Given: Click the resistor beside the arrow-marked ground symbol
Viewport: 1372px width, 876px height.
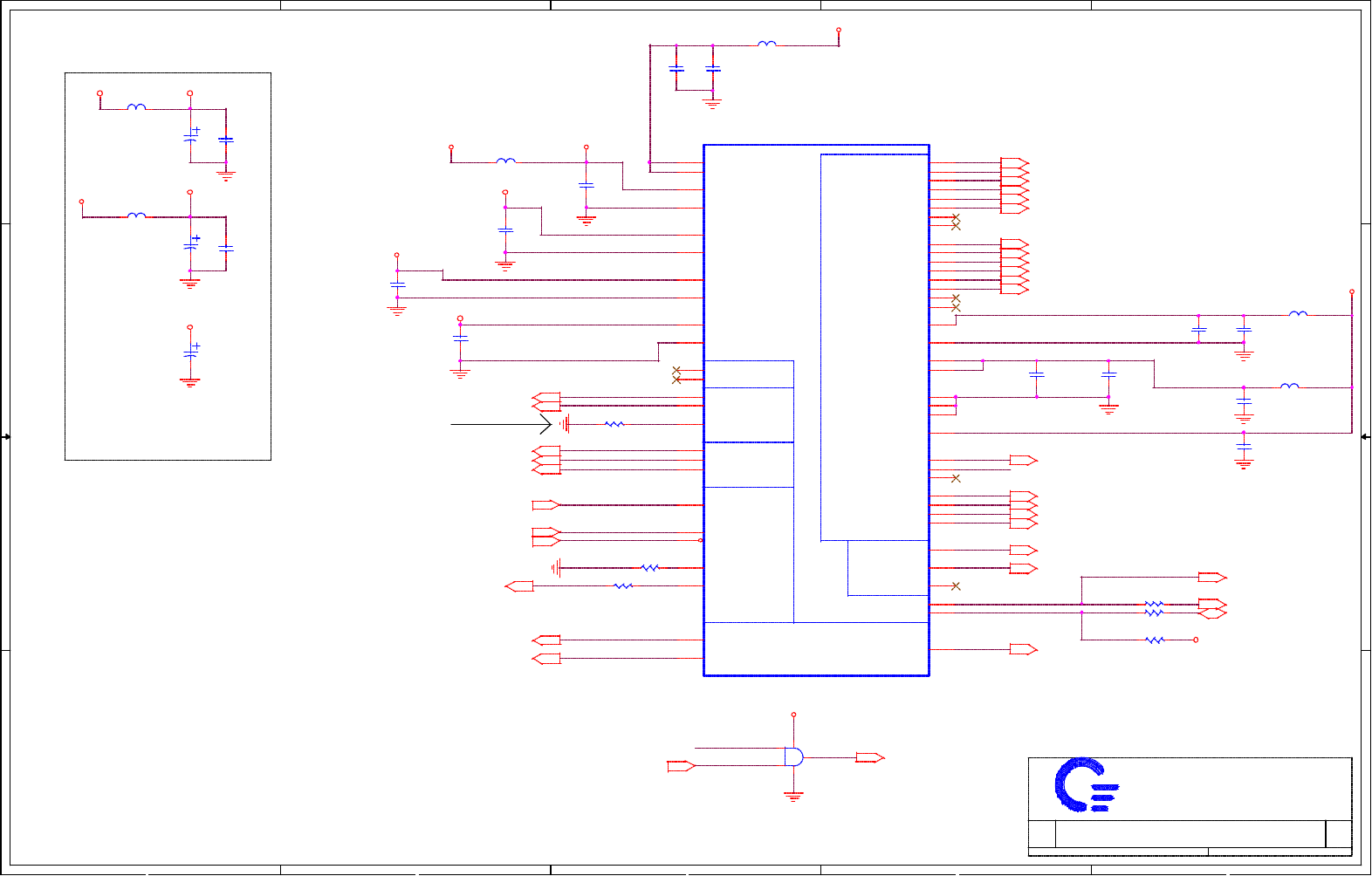Looking at the screenshot, I should (x=614, y=424).
